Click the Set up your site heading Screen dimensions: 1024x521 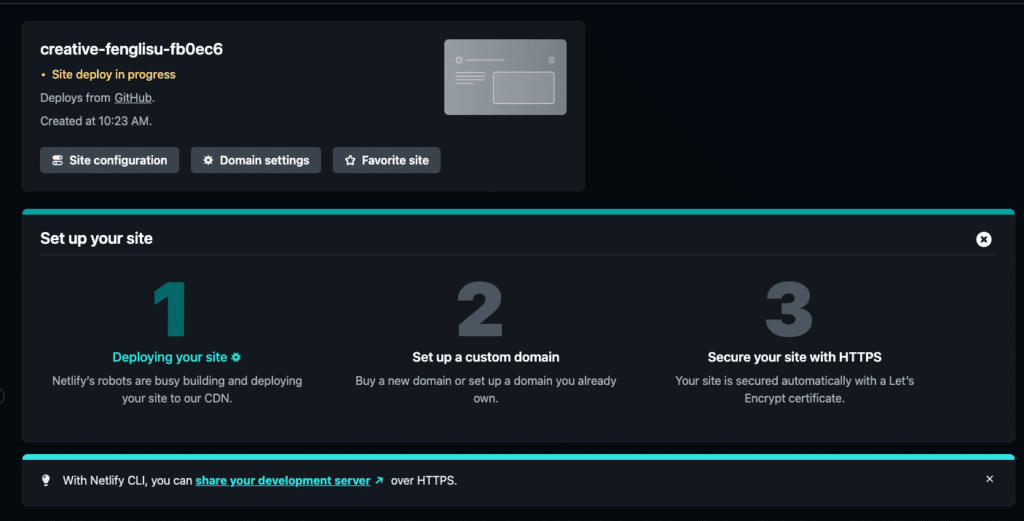click(97, 238)
